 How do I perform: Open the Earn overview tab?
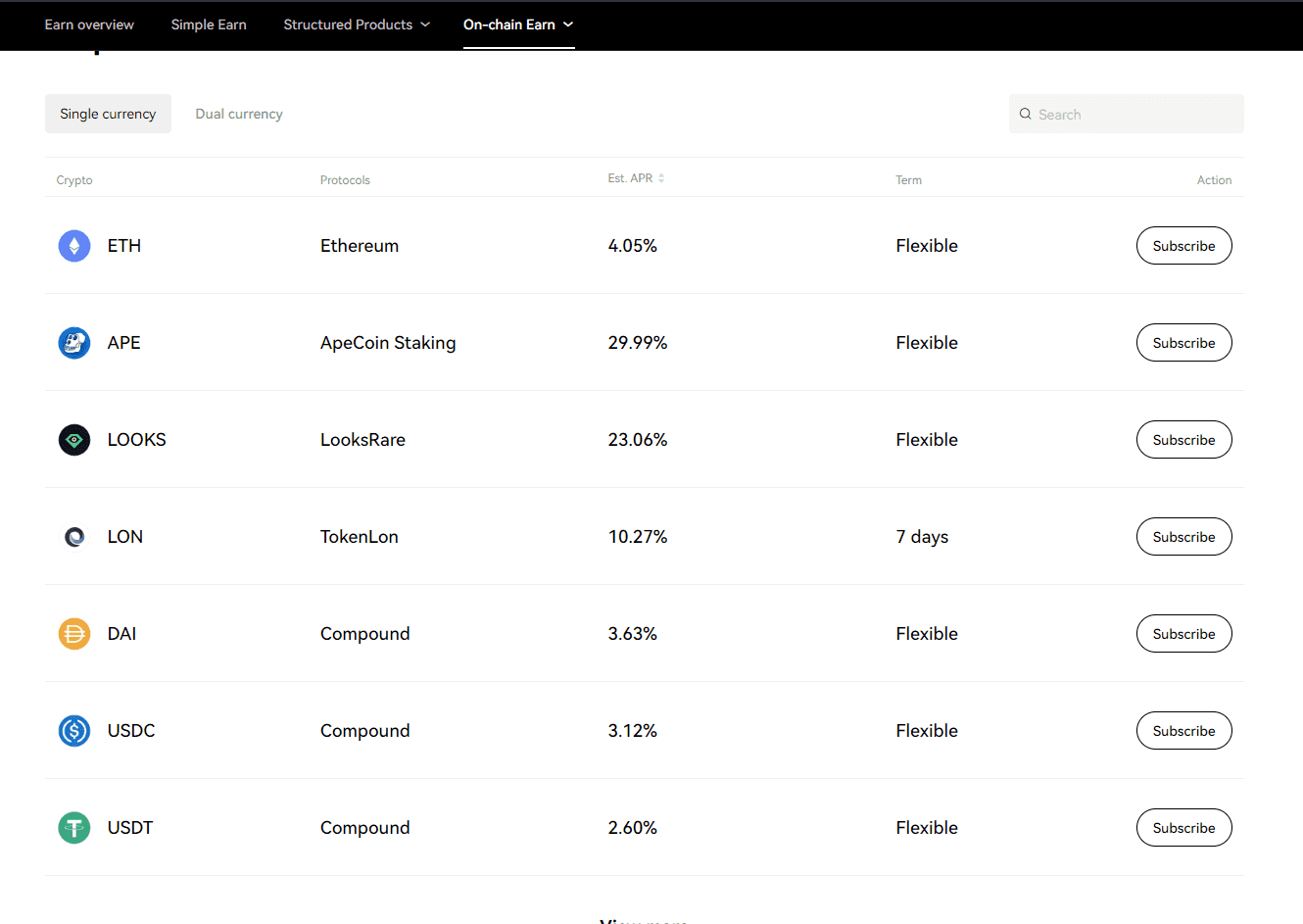[89, 24]
